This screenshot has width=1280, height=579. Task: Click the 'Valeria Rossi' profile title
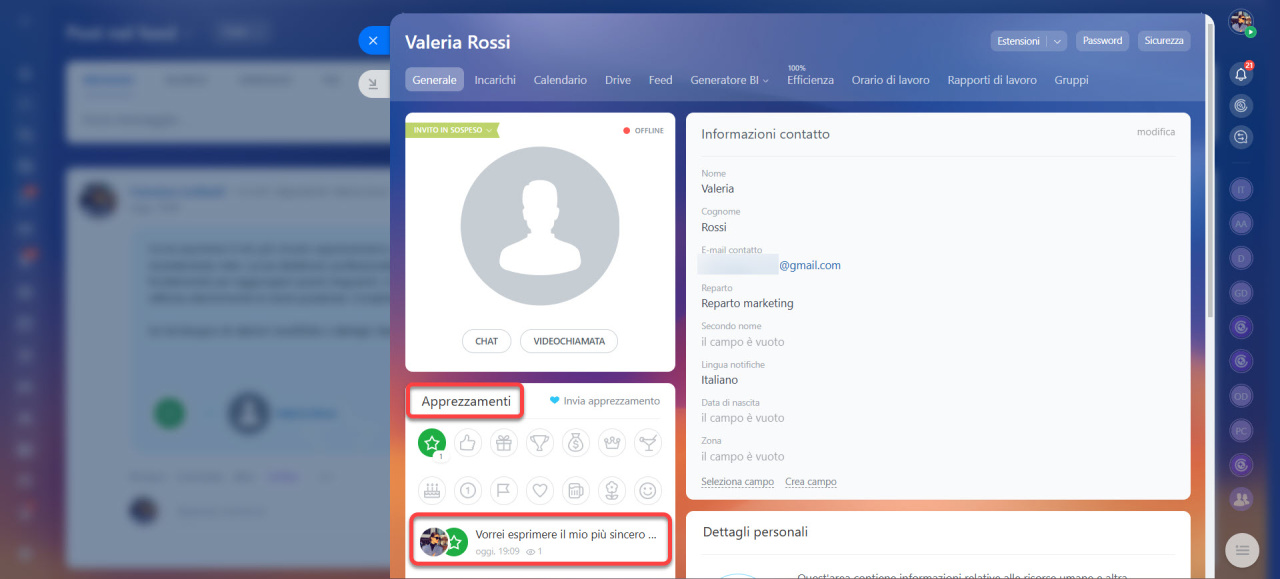(458, 42)
